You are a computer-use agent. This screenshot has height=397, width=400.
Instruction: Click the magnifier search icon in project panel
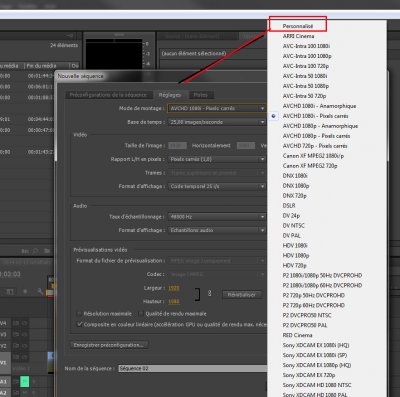tap(35, 251)
